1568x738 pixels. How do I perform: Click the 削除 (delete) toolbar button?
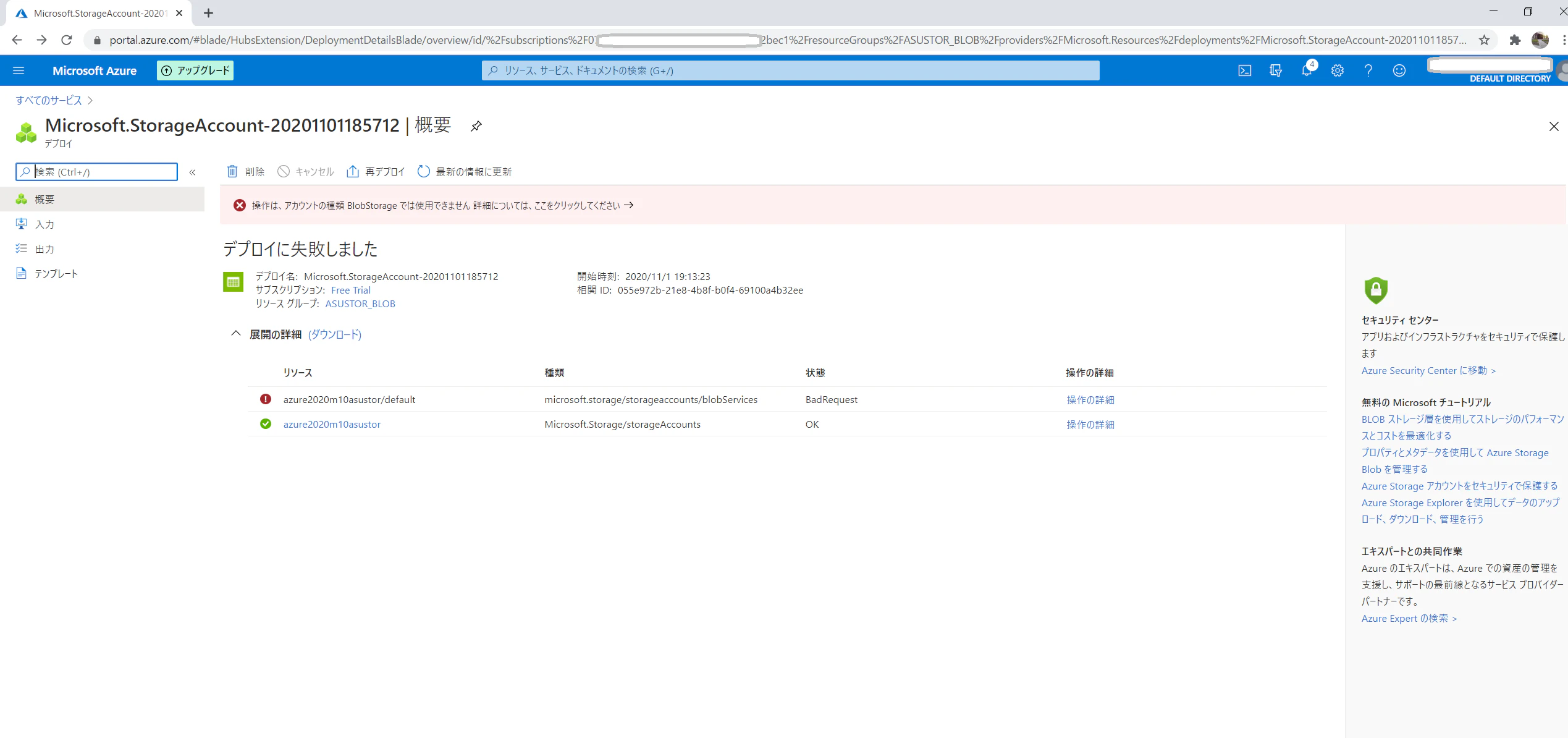[245, 172]
